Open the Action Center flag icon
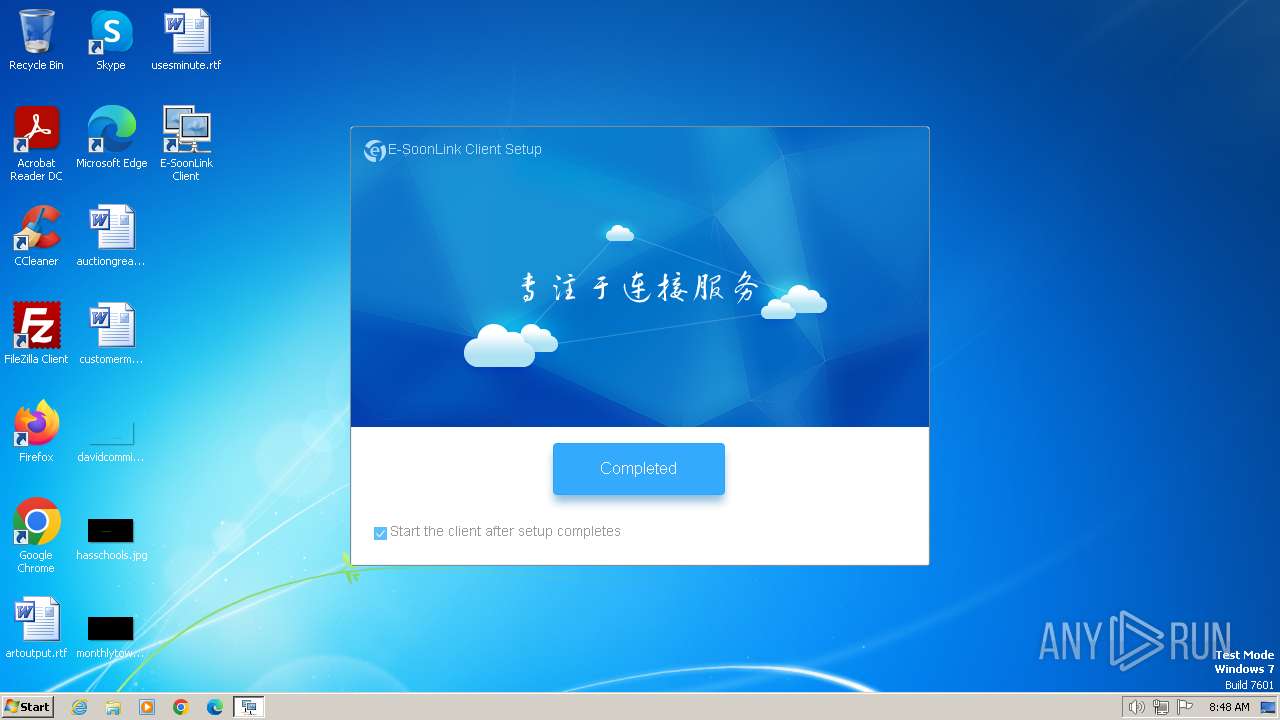The image size is (1280, 720). [1185, 707]
